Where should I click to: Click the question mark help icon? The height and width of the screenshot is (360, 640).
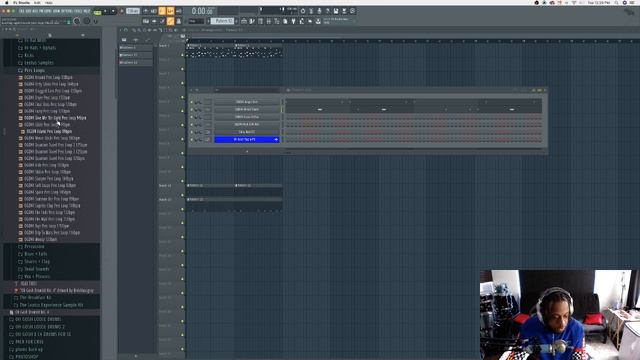click(x=328, y=11)
